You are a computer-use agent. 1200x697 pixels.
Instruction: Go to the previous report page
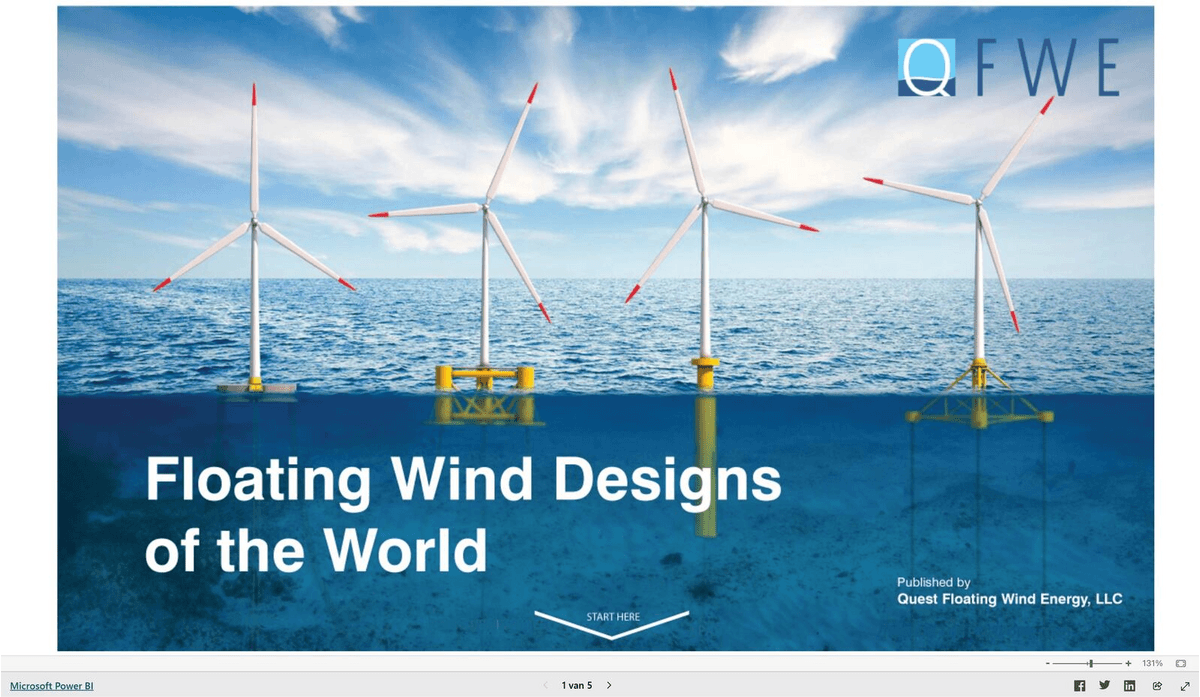[545, 685]
